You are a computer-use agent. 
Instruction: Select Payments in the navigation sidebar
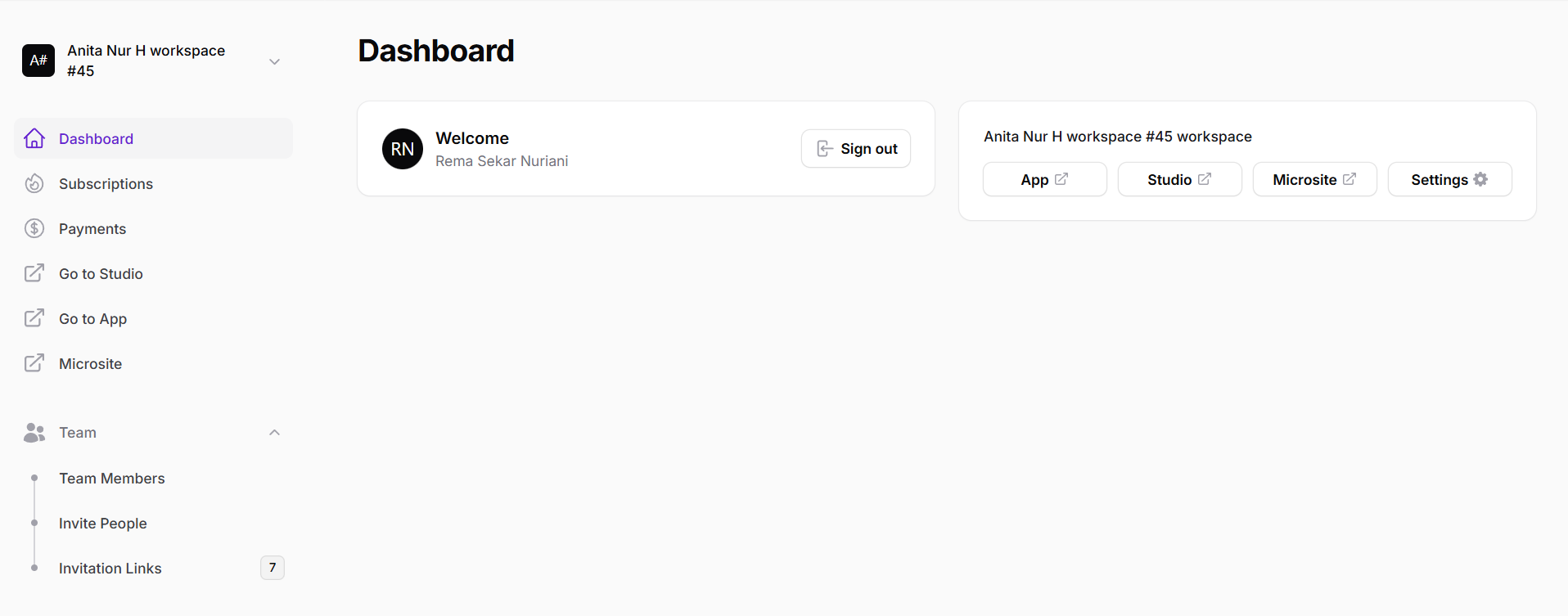92,228
